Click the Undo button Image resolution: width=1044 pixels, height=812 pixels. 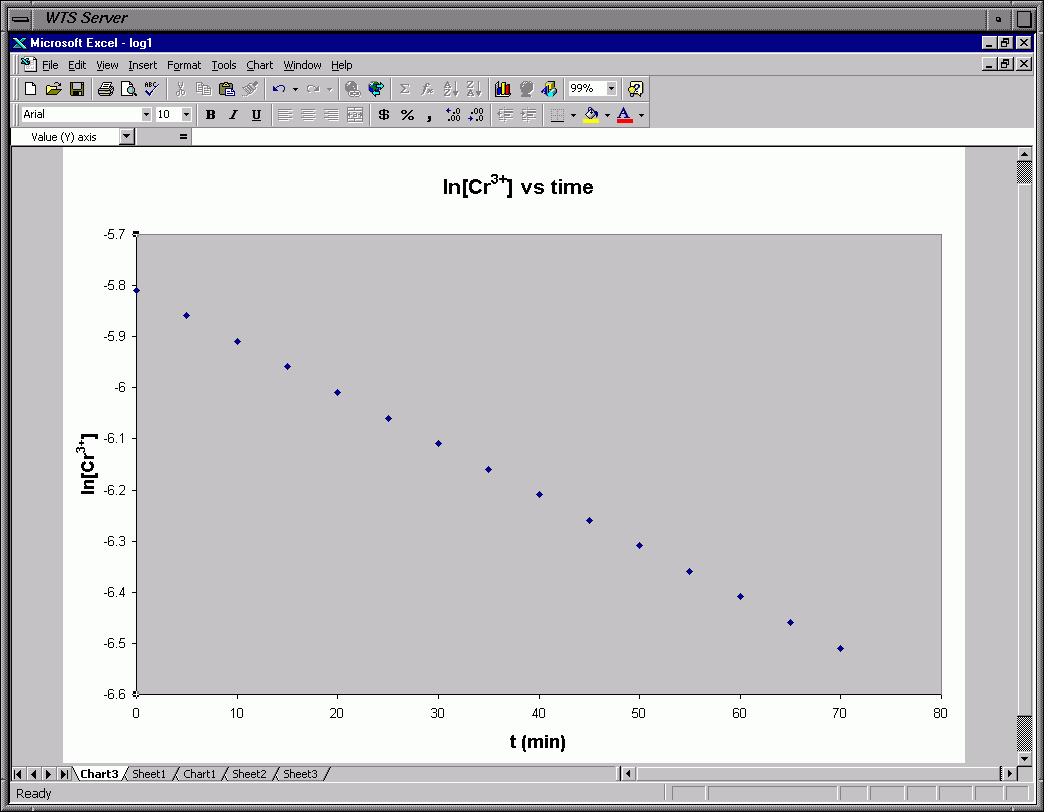[278, 89]
